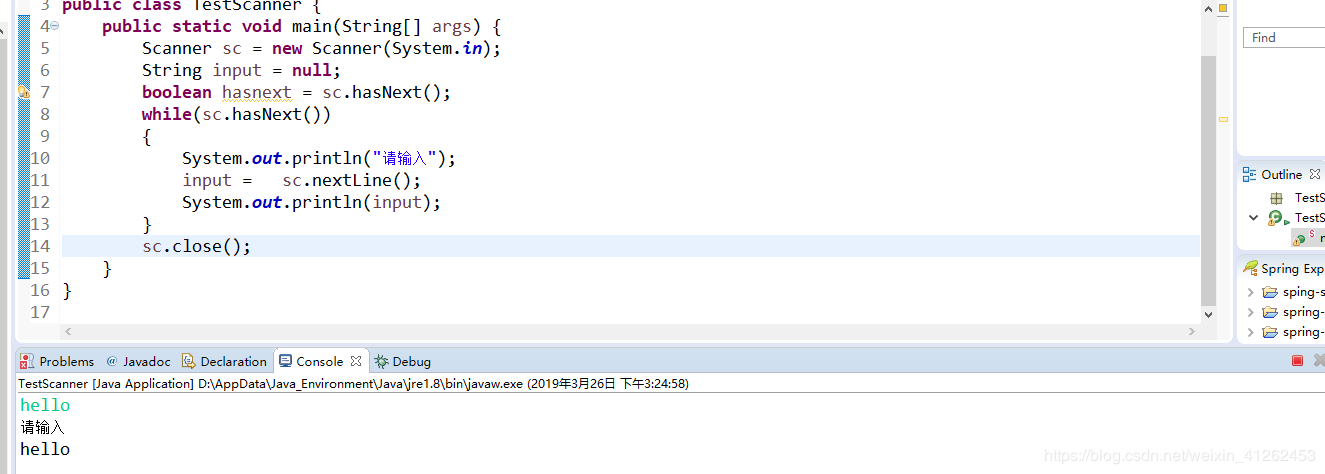Click the Problems tab icon
The image size is (1325, 474).
point(28,361)
